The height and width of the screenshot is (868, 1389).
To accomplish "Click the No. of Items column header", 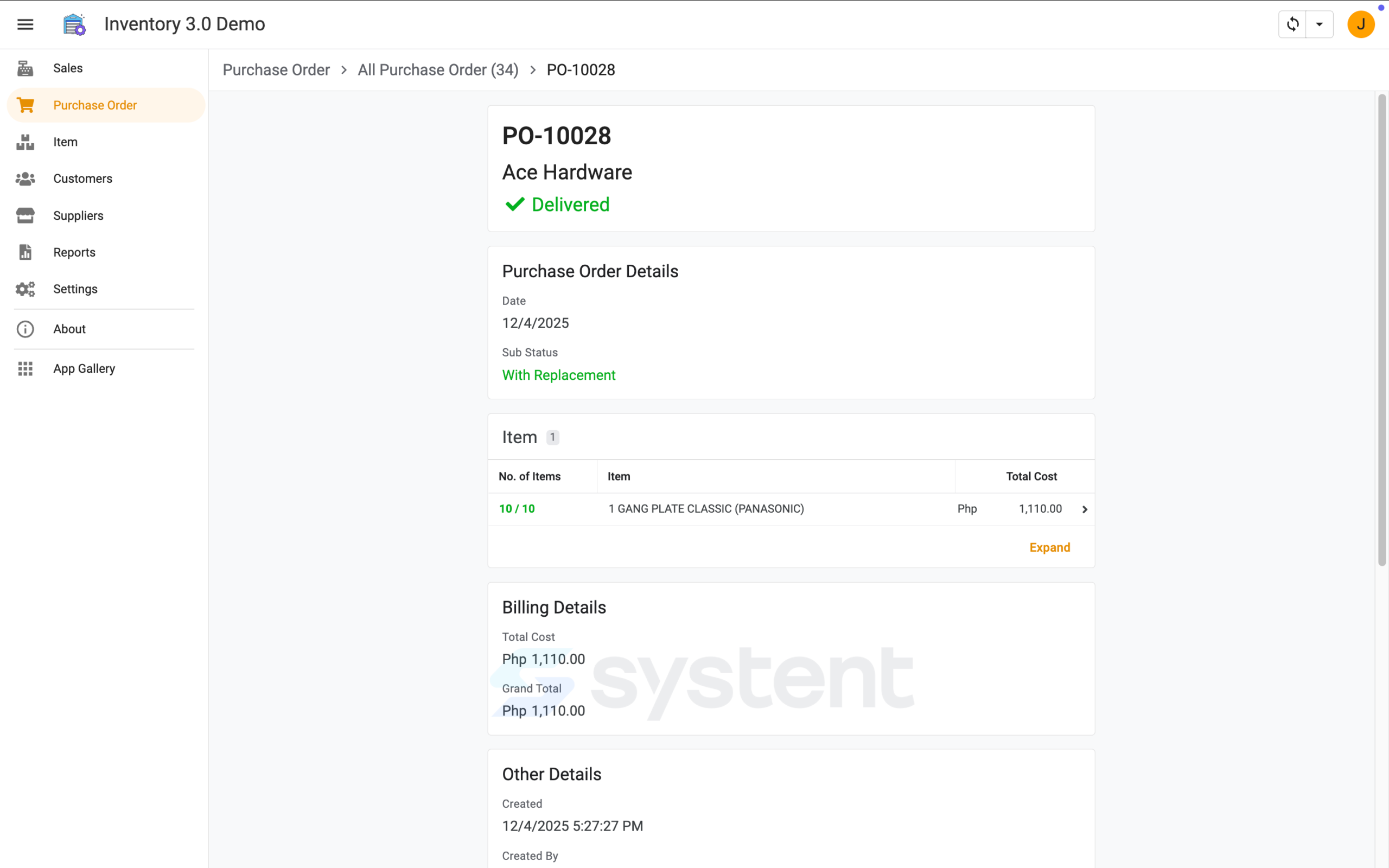I will click(x=529, y=476).
